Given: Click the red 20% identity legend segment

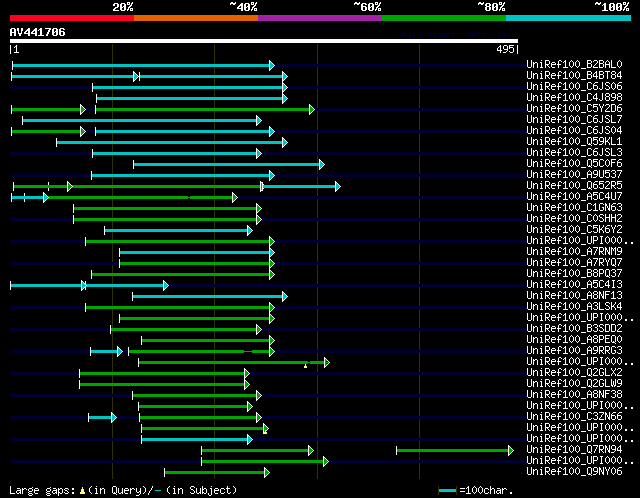Looking at the screenshot, I should [x=72, y=18].
